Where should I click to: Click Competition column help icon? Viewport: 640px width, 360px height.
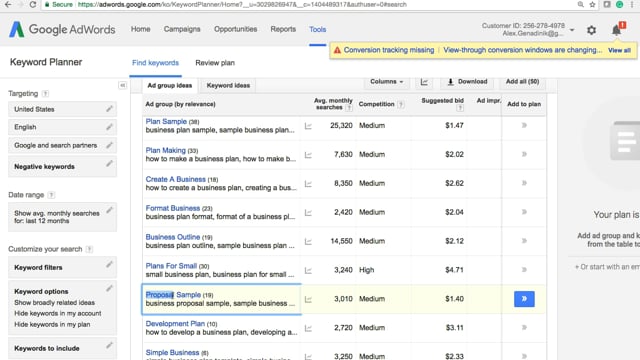(x=401, y=104)
